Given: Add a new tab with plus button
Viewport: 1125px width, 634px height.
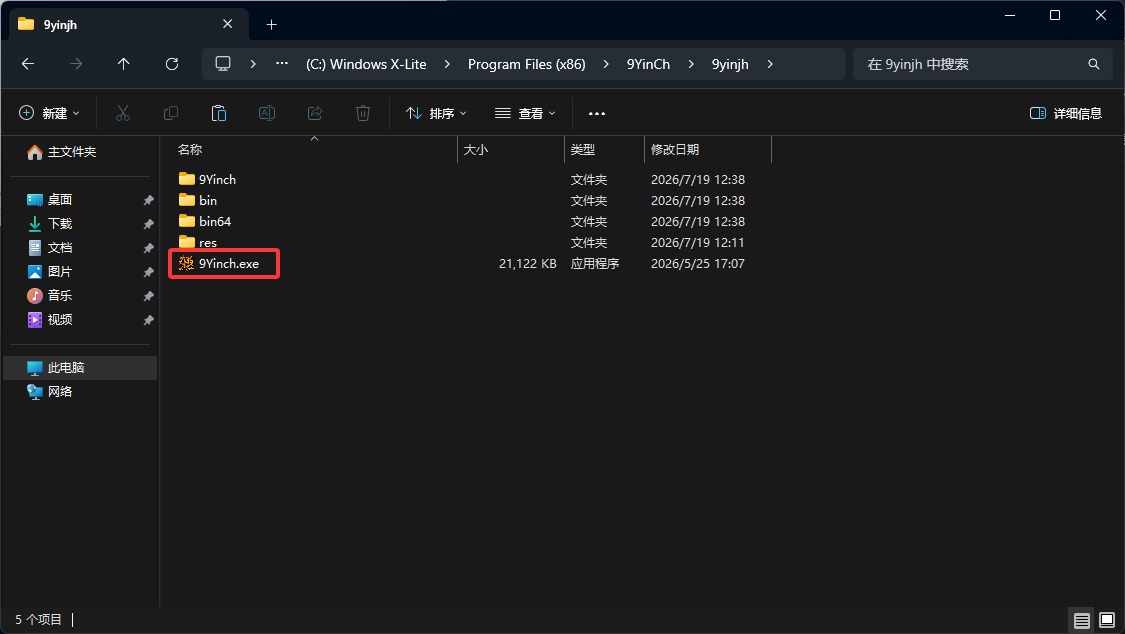Looking at the screenshot, I should [271, 24].
